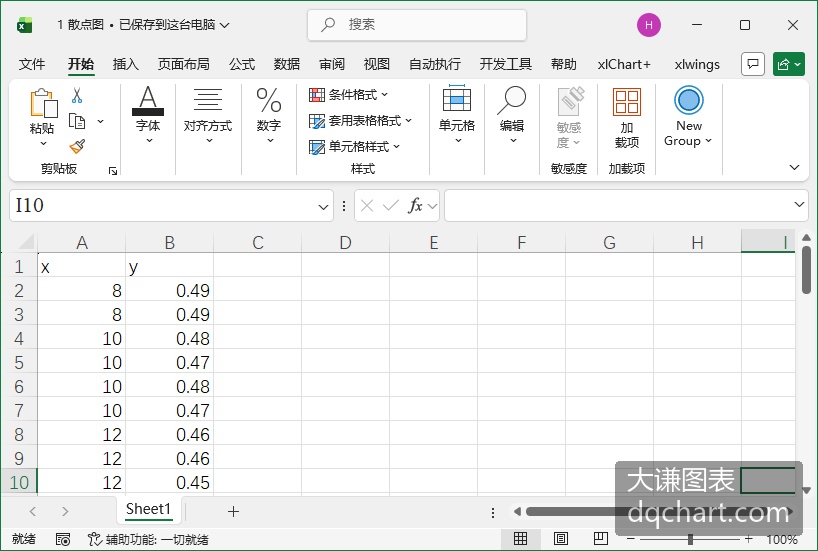
Task: Switch to Page Layout view
Action: point(561,538)
